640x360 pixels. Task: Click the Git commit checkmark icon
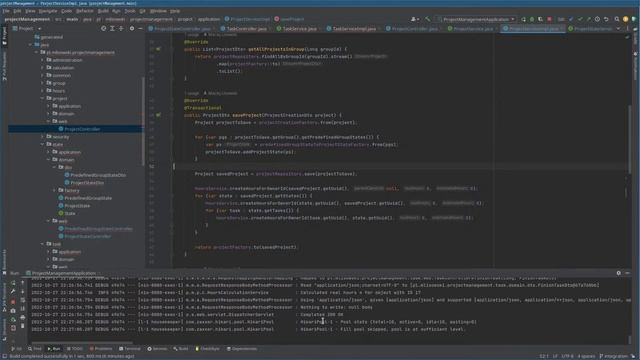click(x=580, y=19)
